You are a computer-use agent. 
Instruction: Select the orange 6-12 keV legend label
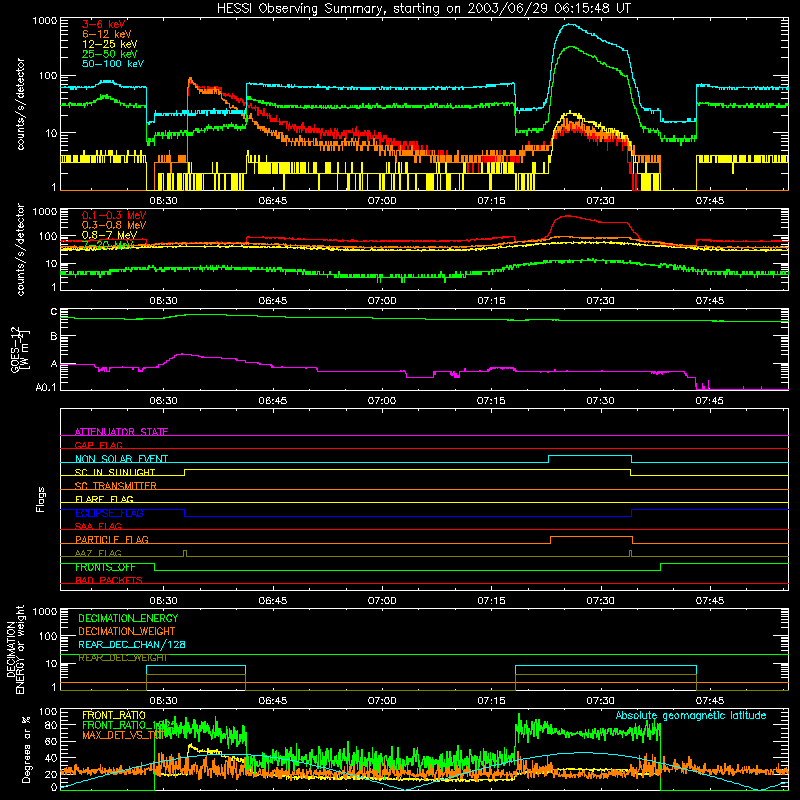click(x=107, y=34)
